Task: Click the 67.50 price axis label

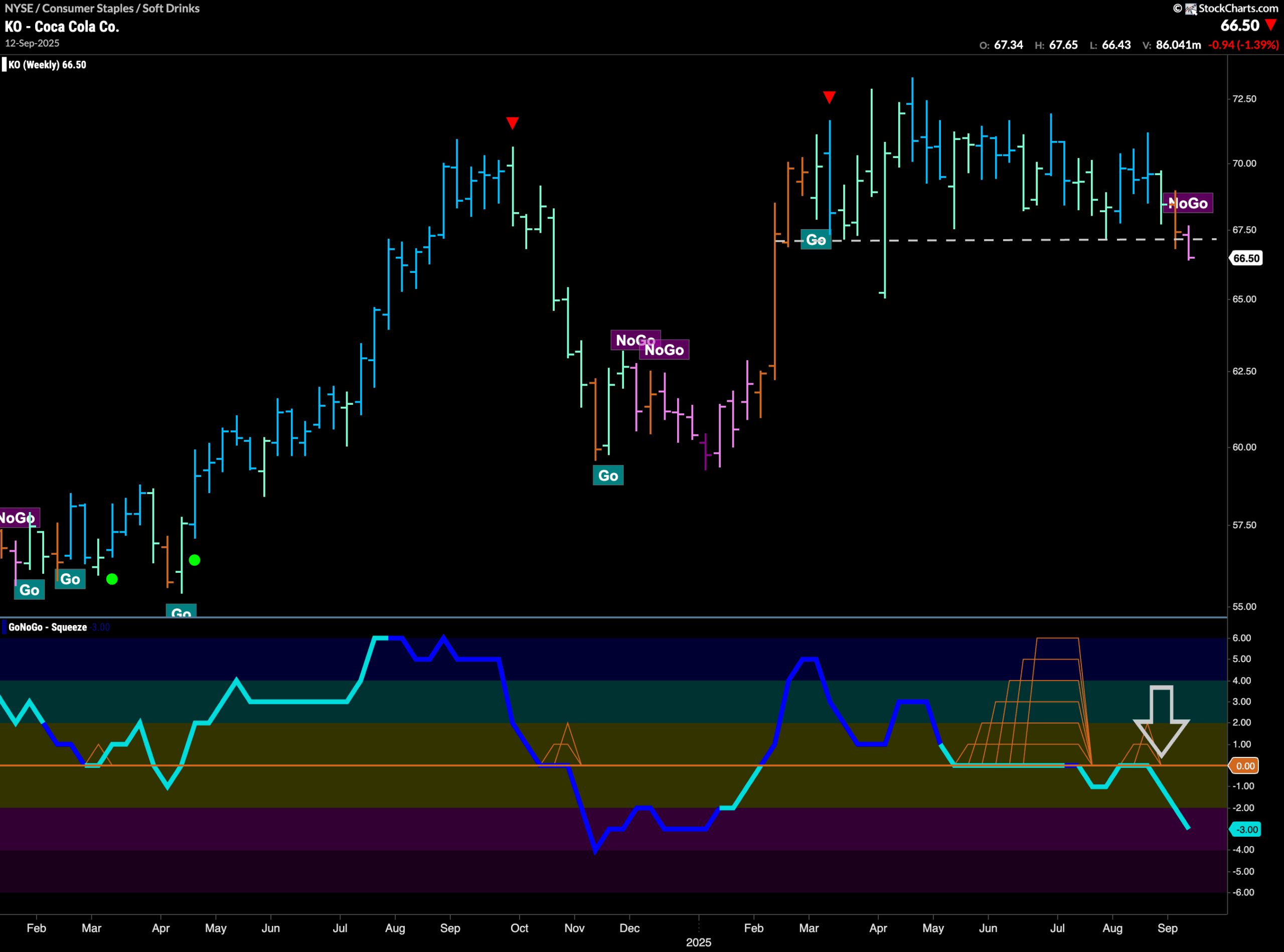Action: click(1244, 229)
